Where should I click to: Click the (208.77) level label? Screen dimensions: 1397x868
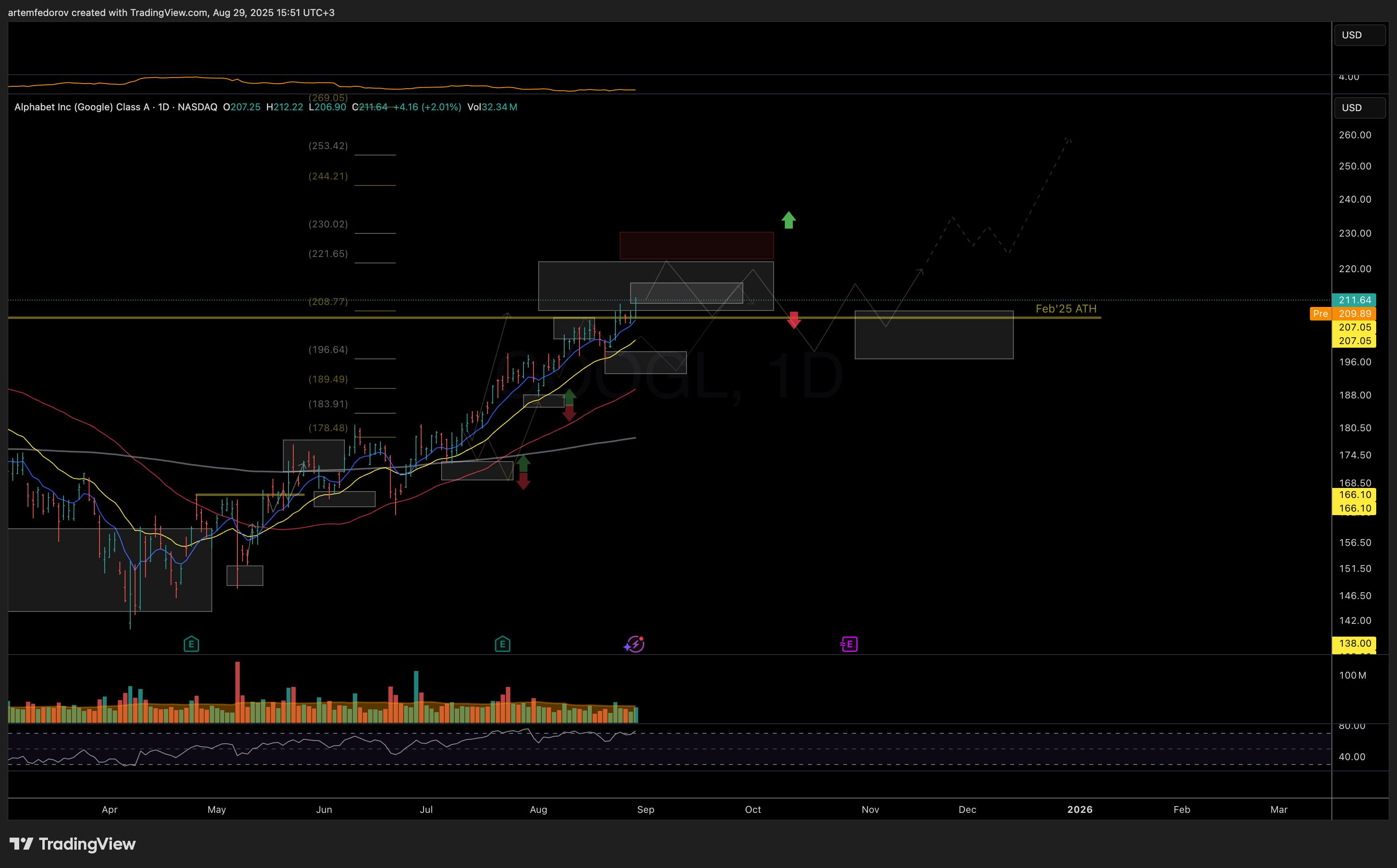tap(328, 301)
